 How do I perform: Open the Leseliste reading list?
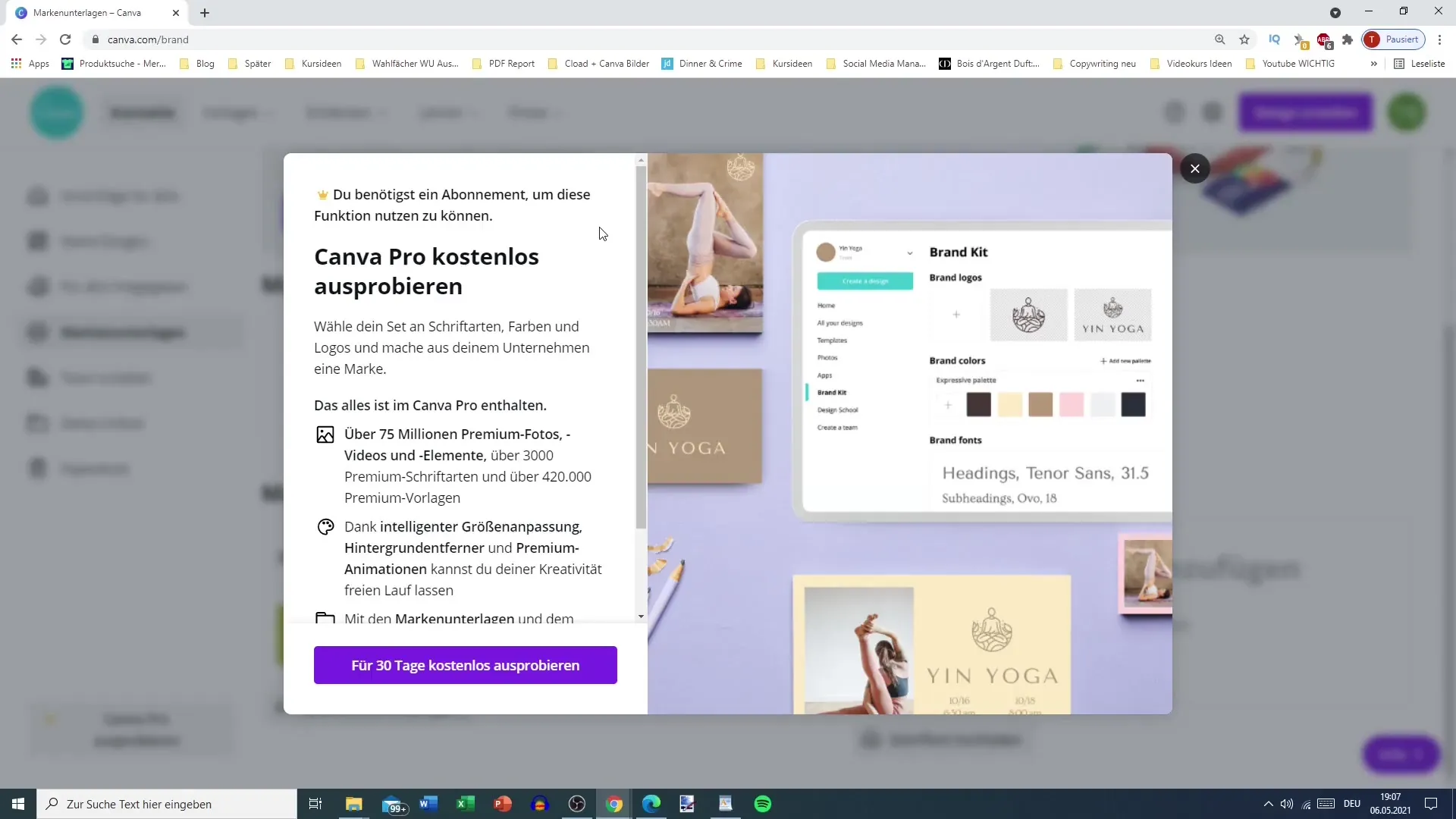(1420, 64)
